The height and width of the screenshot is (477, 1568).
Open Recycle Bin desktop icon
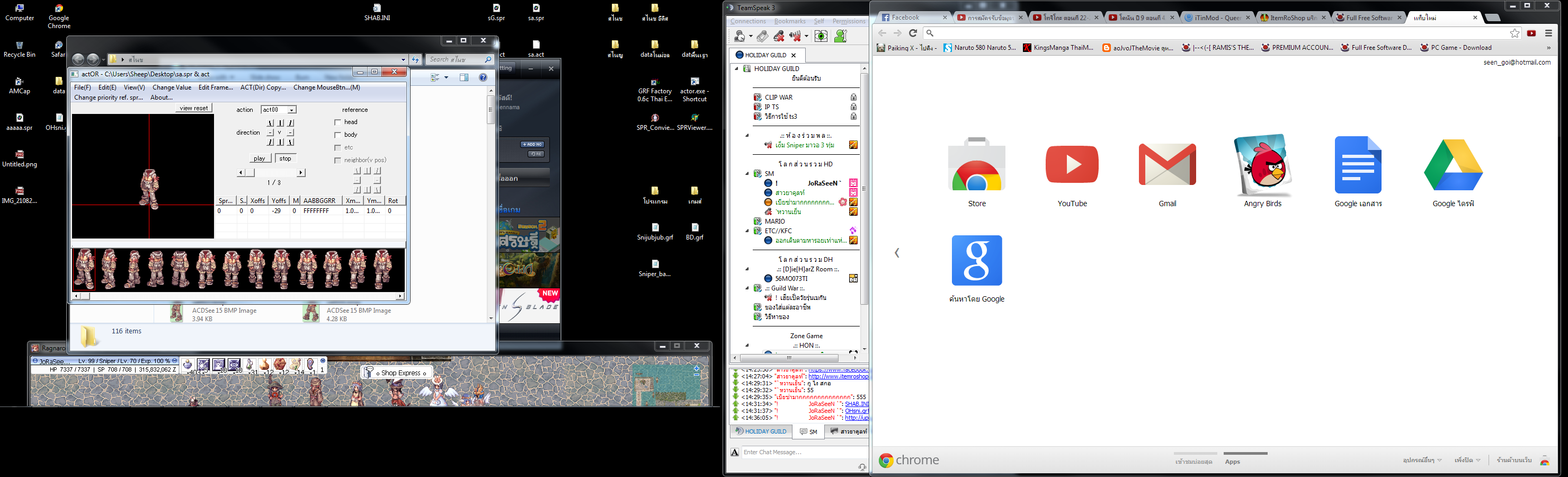click(x=20, y=49)
